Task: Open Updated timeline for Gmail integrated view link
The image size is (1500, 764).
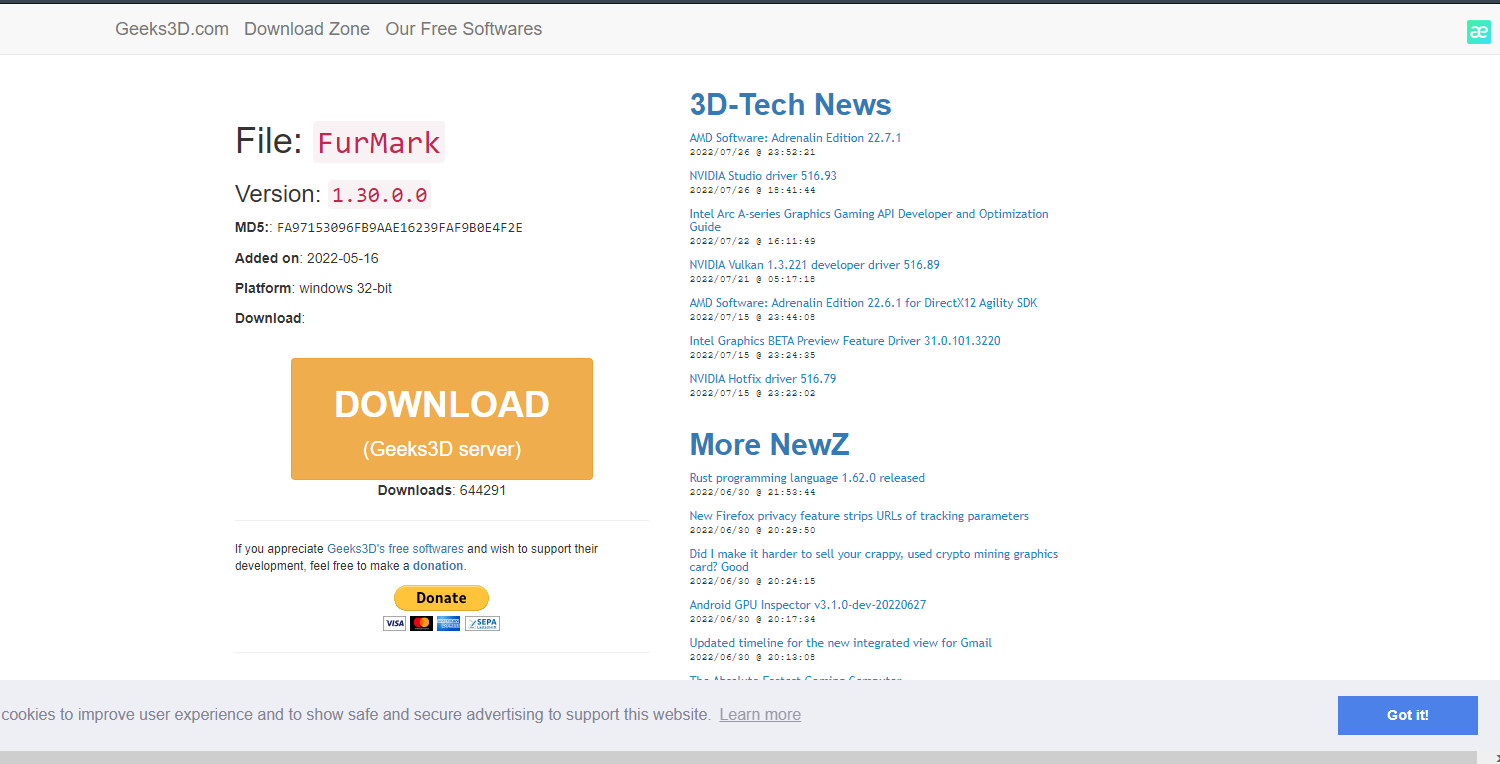Action: 841,643
